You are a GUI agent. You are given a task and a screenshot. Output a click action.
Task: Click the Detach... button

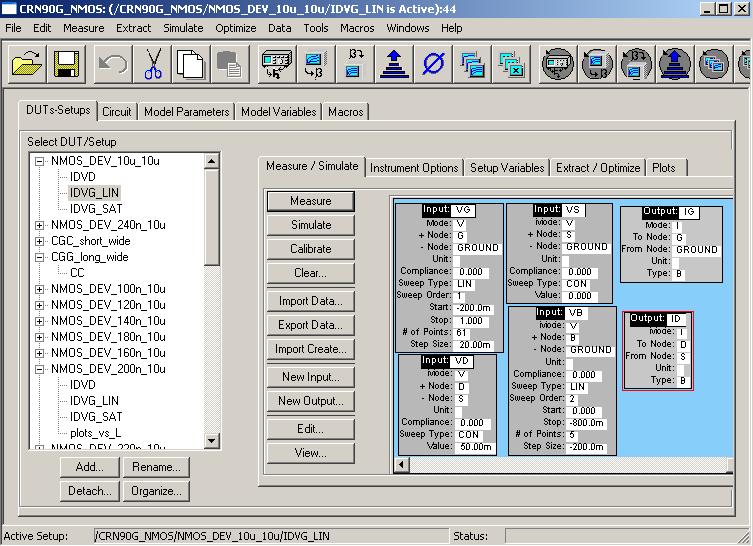(89, 491)
